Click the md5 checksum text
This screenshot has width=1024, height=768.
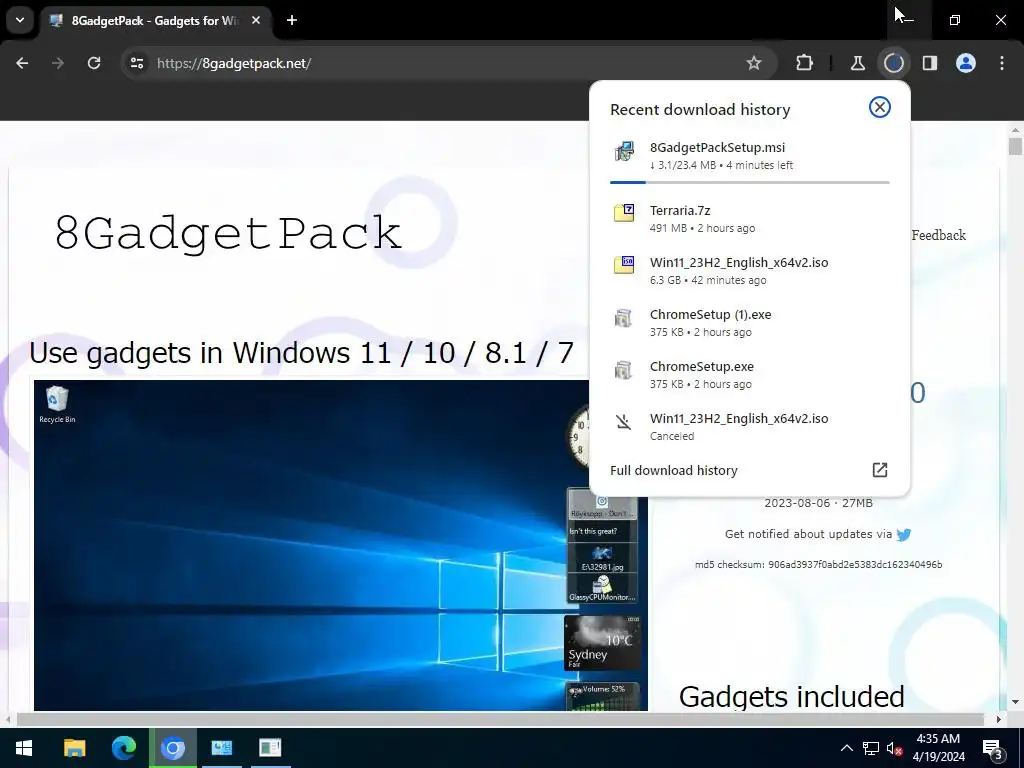pyautogui.click(x=818, y=564)
